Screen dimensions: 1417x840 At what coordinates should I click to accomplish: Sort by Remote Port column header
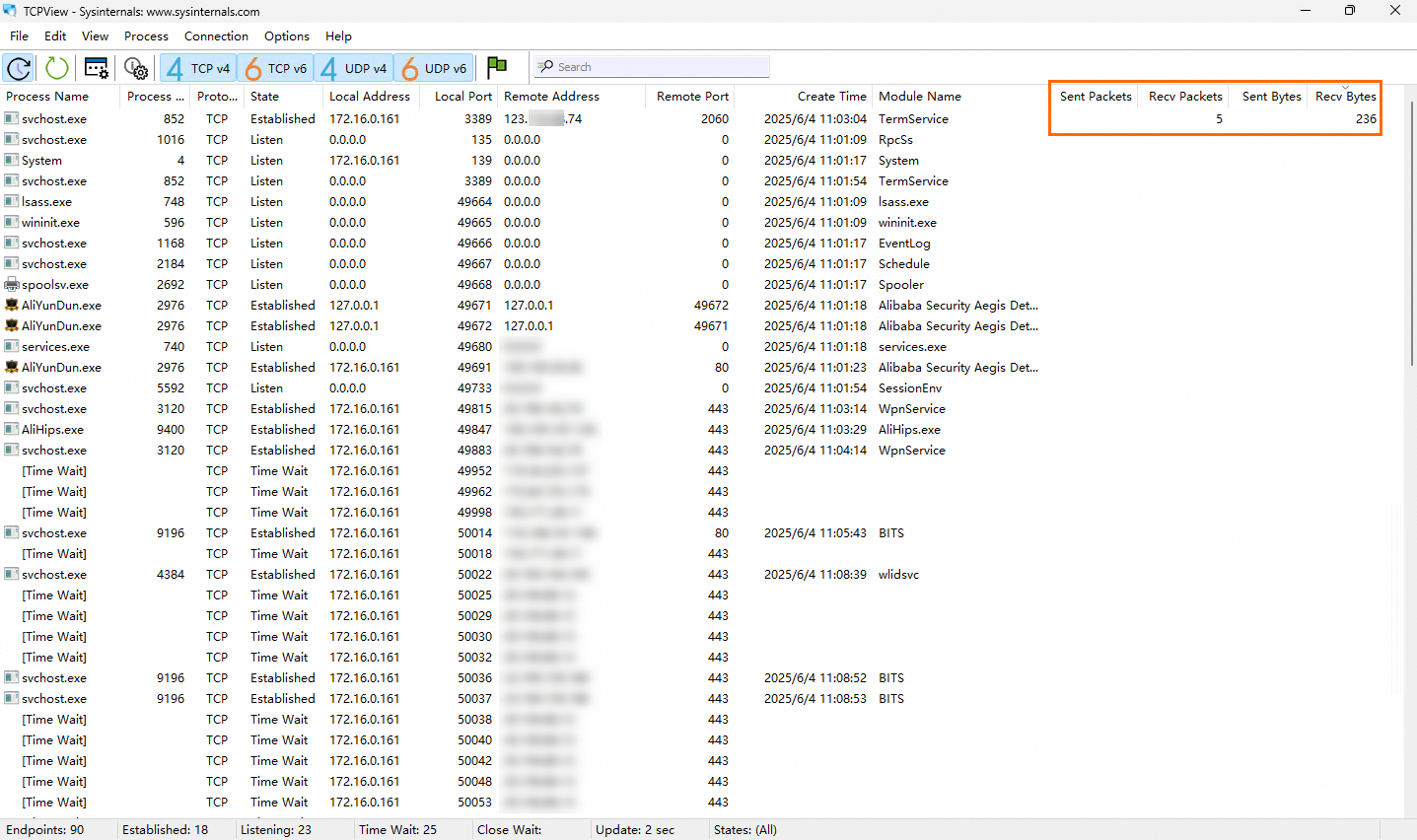click(690, 97)
